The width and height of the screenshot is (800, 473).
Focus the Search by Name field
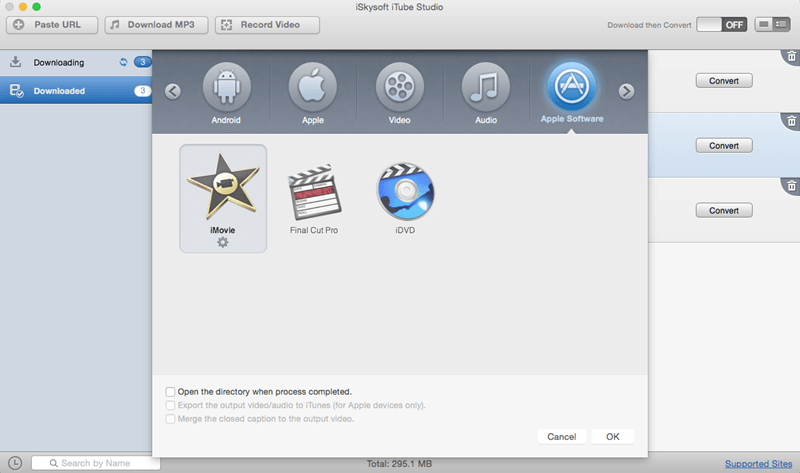tap(96, 463)
